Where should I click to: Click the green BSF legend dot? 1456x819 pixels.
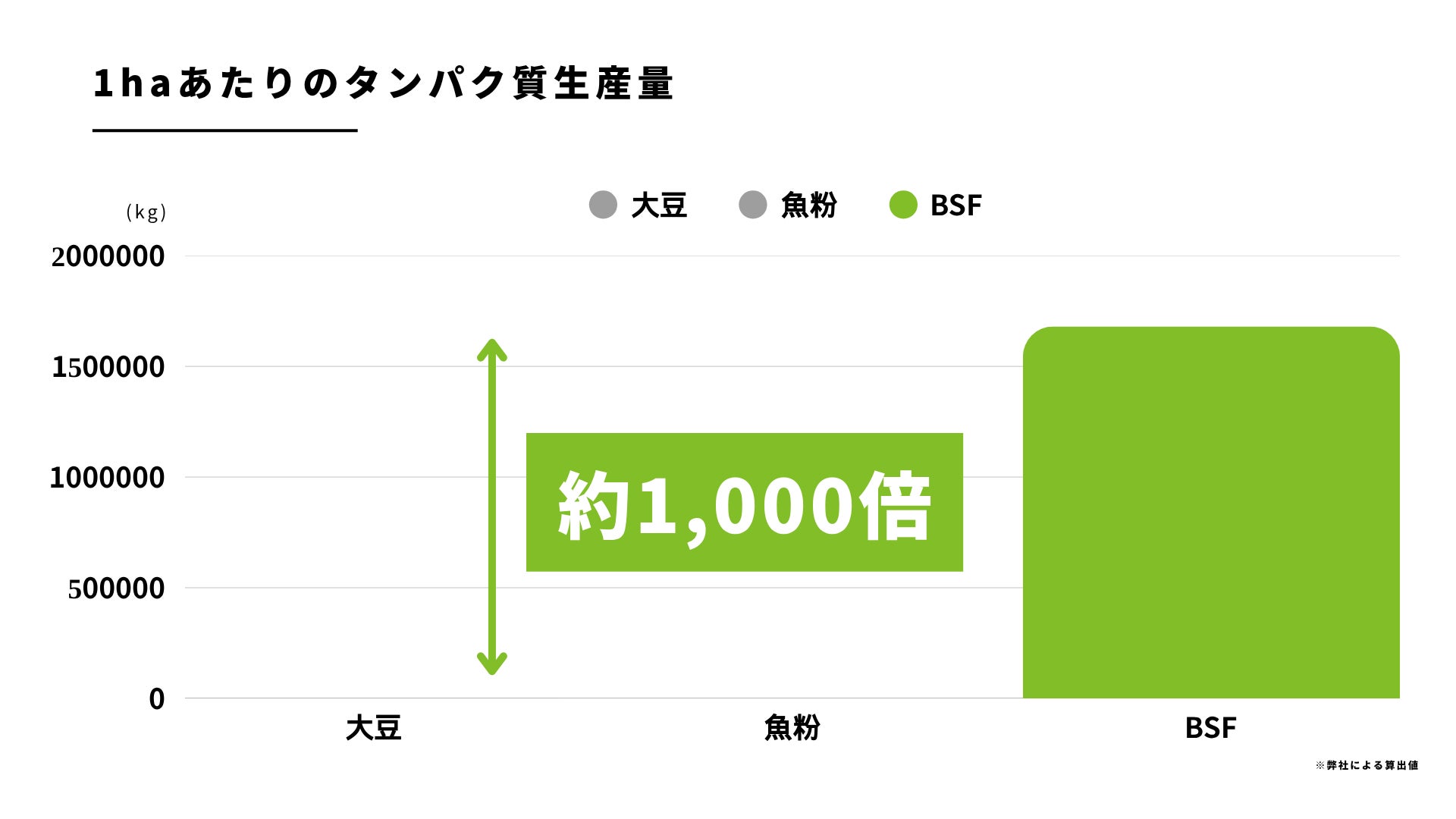coord(903,205)
